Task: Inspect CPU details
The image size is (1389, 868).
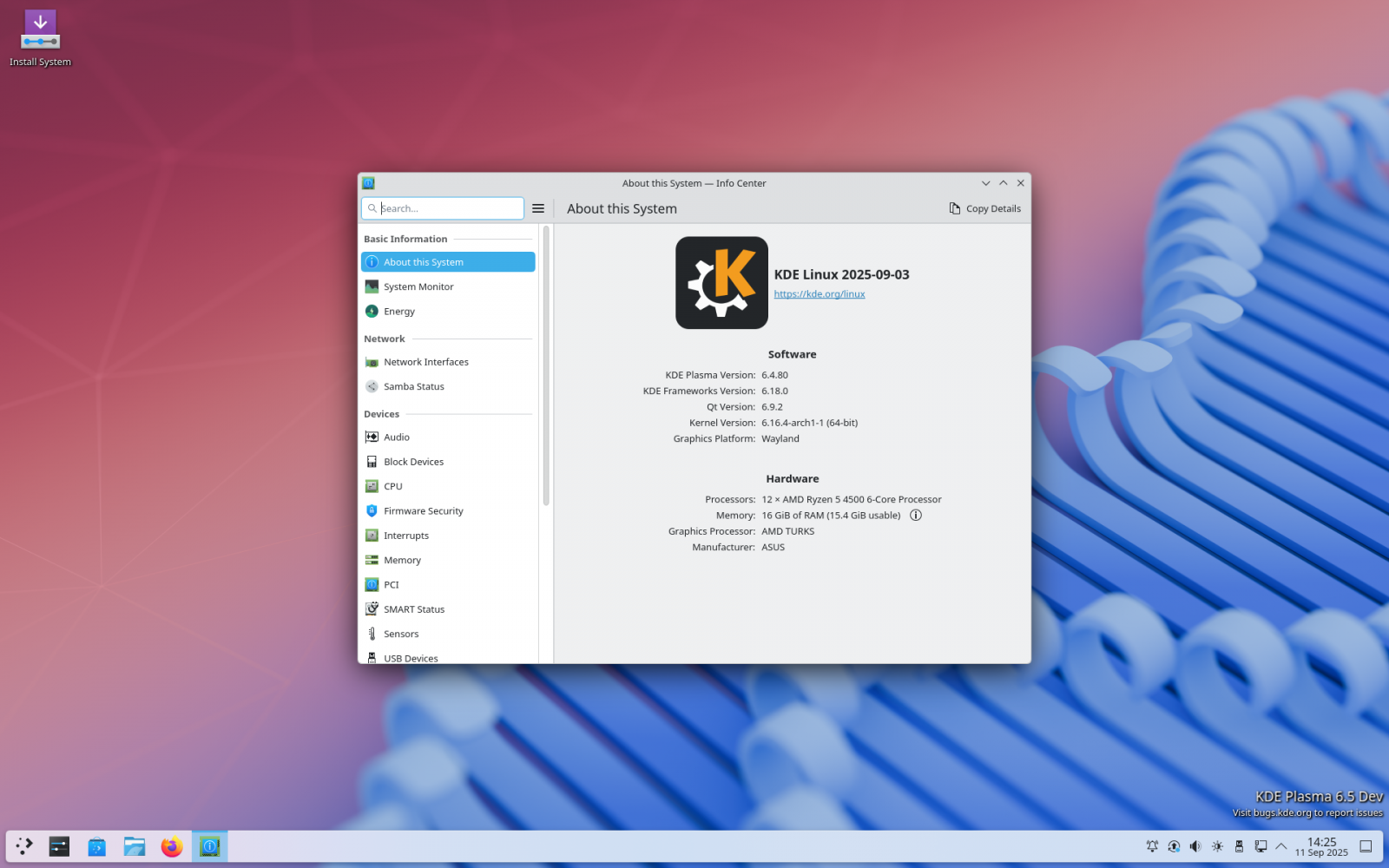Action: pyautogui.click(x=392, y=486)
